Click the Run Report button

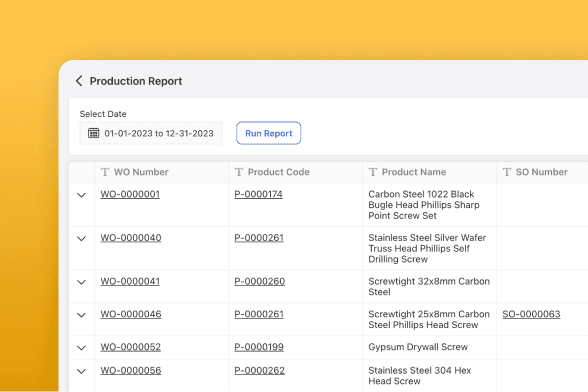click(268, 133)
